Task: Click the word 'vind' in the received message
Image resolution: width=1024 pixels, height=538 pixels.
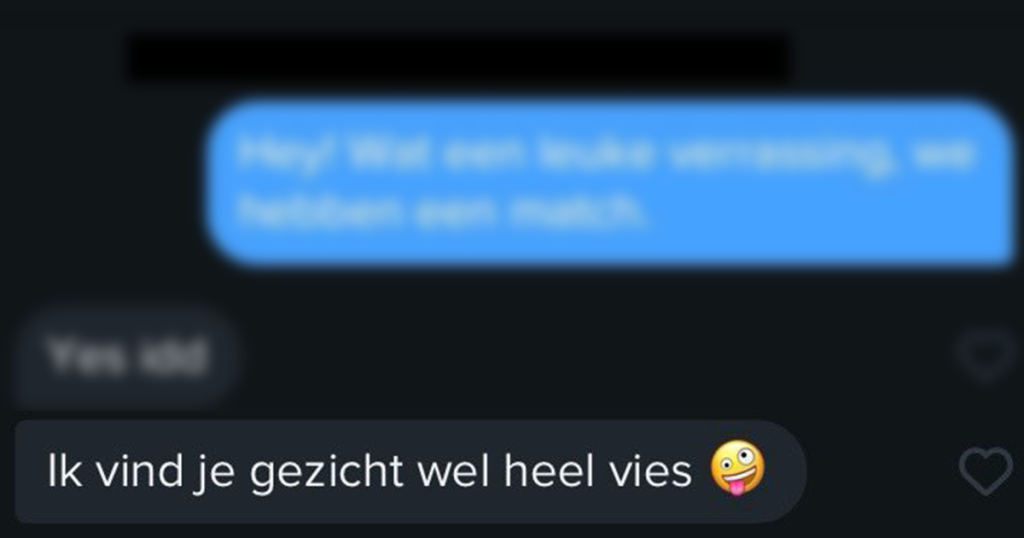Action: 140,470
